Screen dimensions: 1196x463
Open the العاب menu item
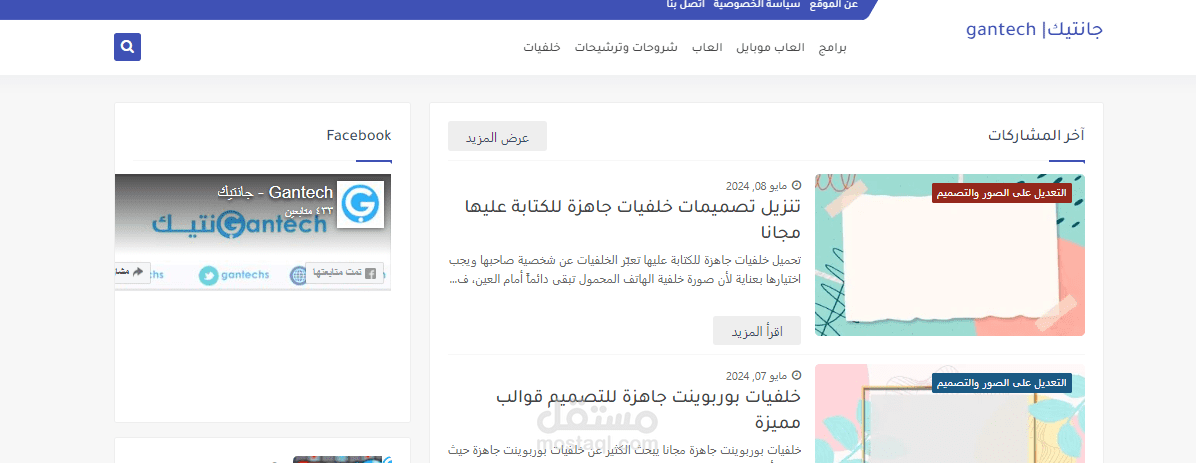707,47
